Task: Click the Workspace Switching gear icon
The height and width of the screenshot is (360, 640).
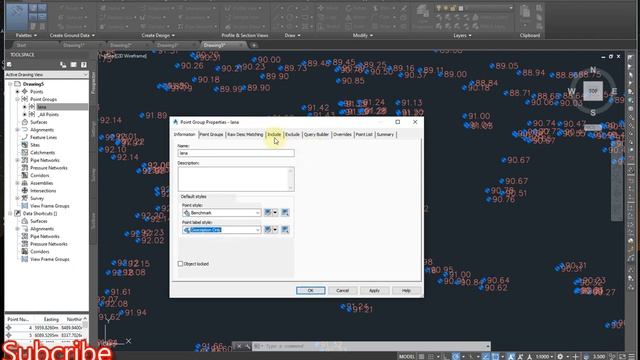Action: (560, 356)
